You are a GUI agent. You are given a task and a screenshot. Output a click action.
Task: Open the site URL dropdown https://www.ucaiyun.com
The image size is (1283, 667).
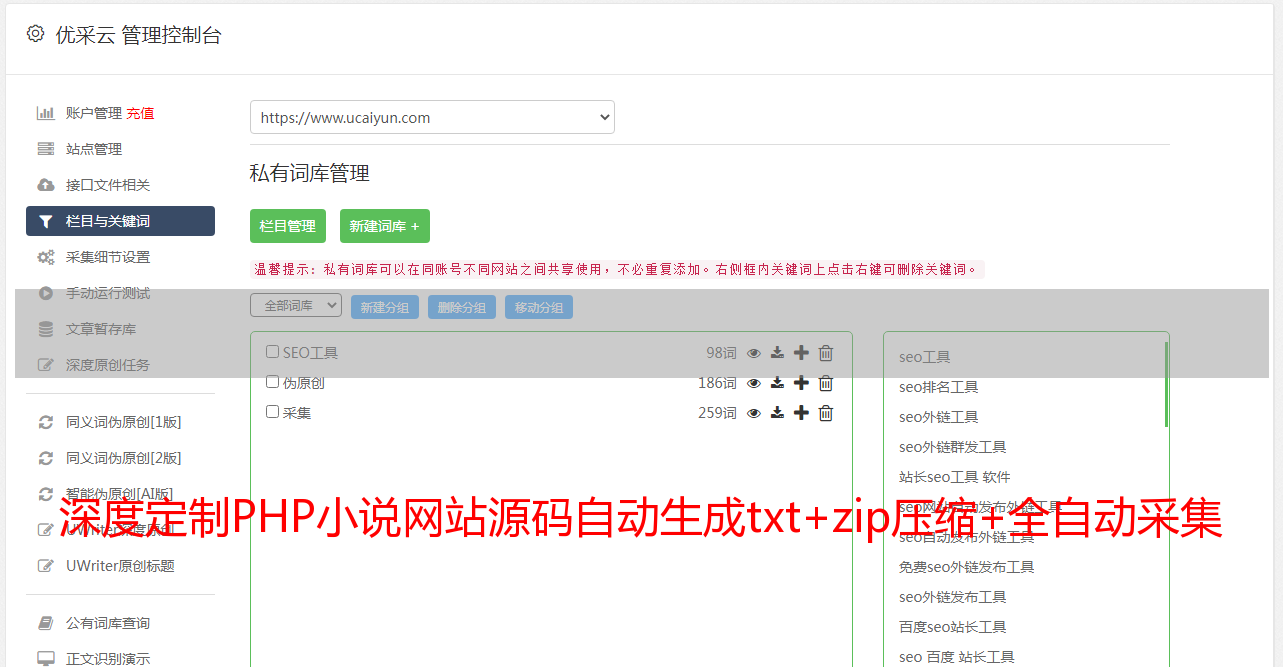pos(432,117)
